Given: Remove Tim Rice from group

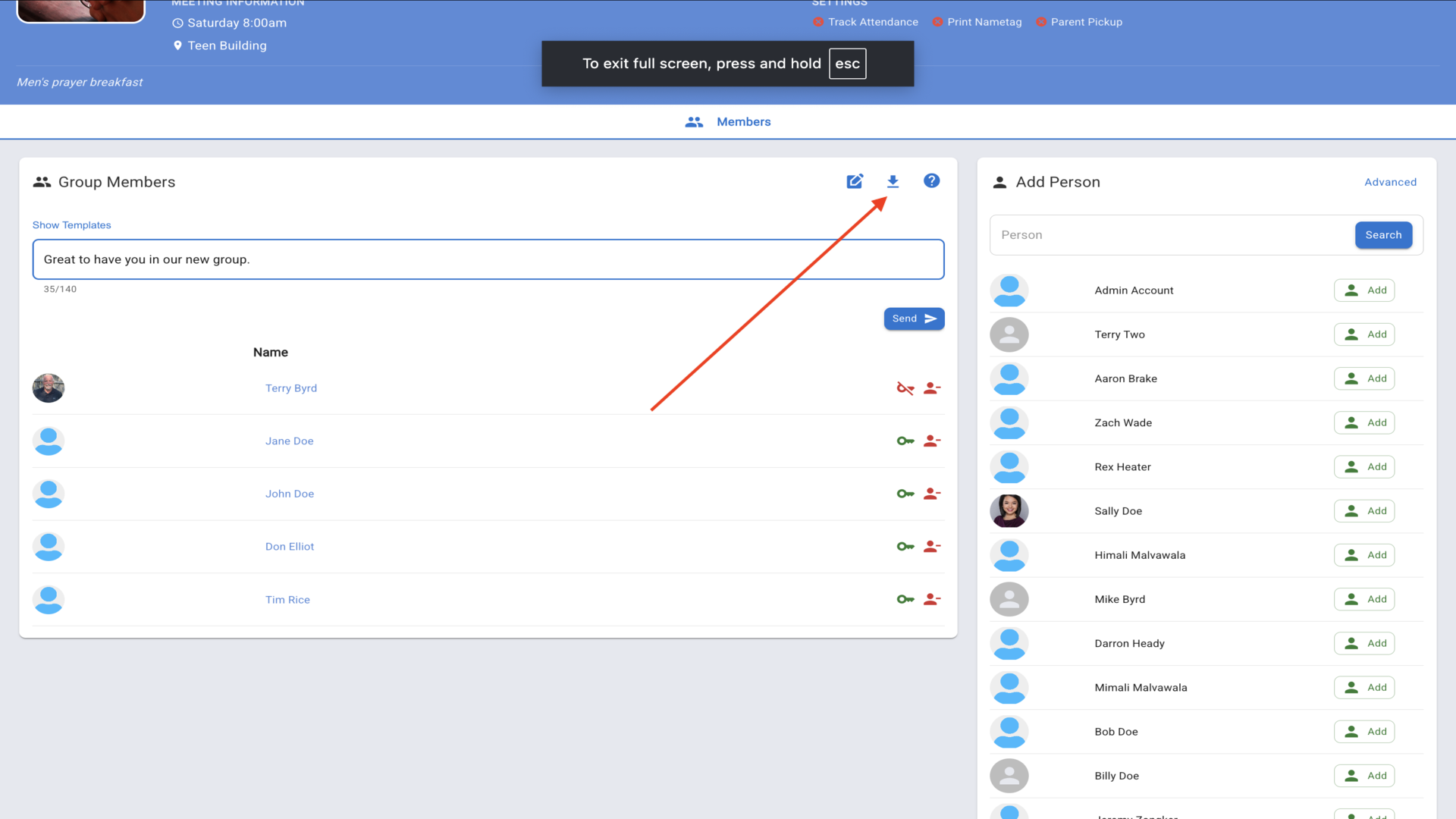Looking at the screenshot, I should 932,599.
